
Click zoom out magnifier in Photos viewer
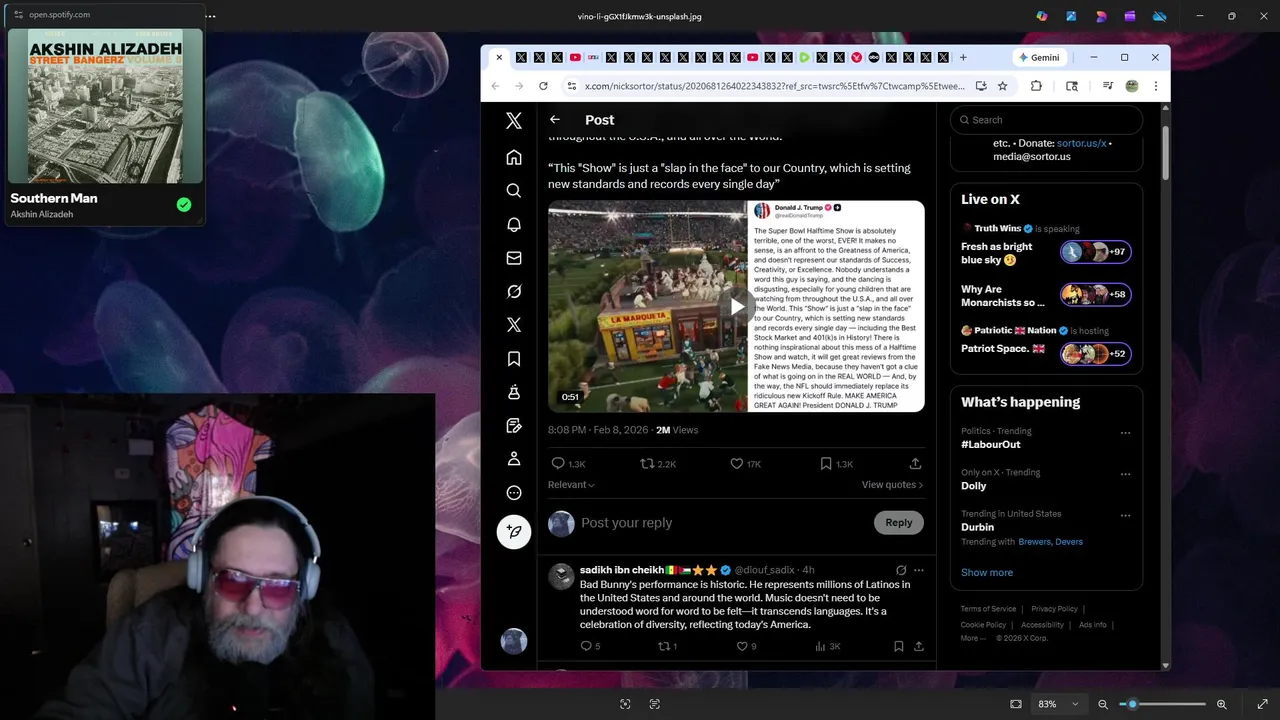pos(1103,704)
